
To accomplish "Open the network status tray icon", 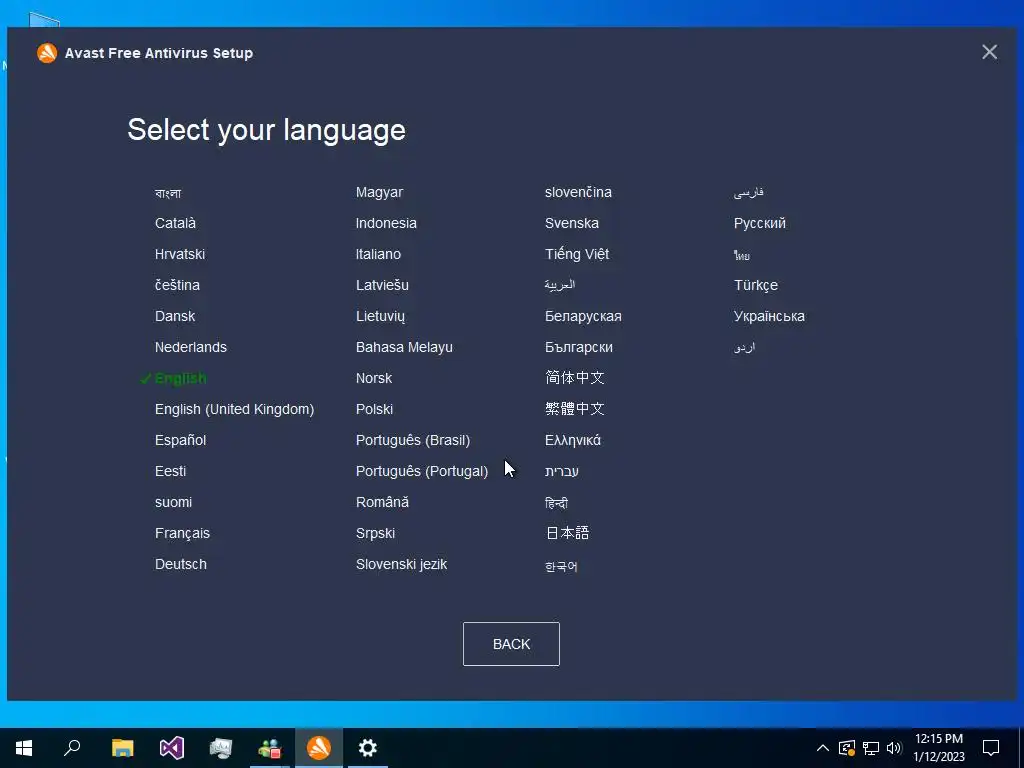I will [x=871, y=748].
